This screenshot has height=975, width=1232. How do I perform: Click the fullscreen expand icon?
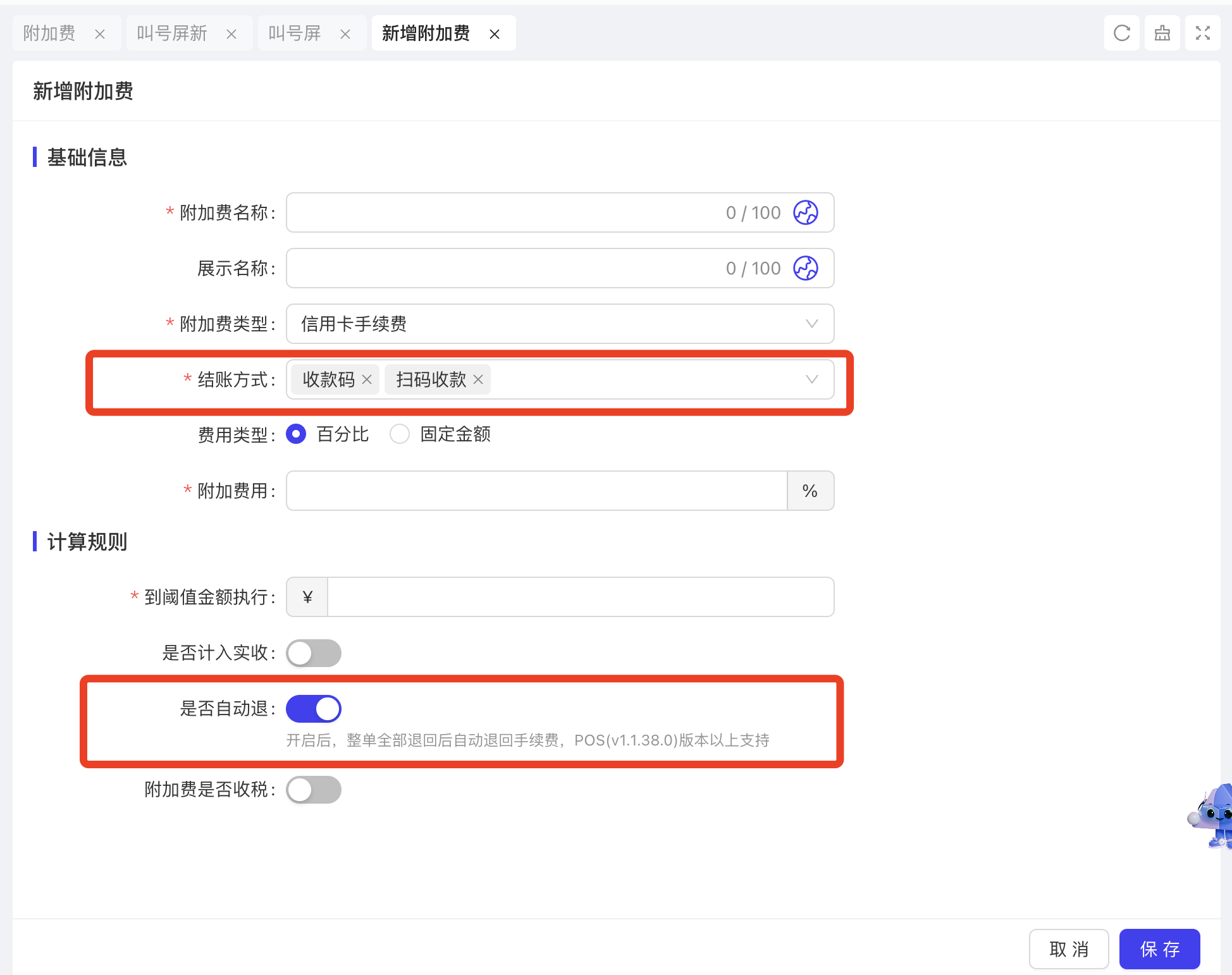click(1202, 33)
